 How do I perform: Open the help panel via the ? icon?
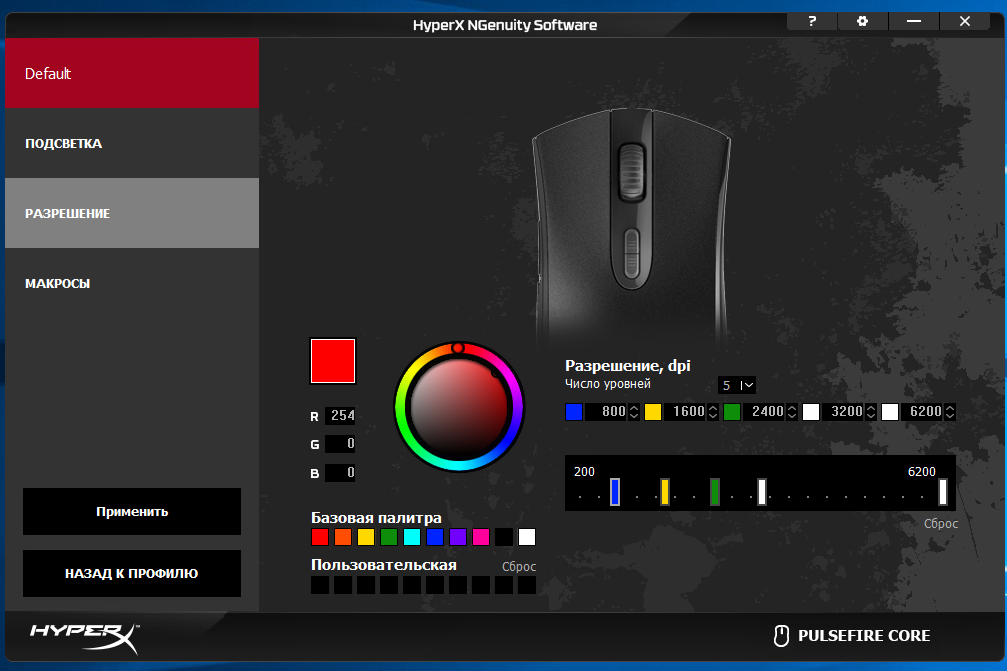point(811,20)
